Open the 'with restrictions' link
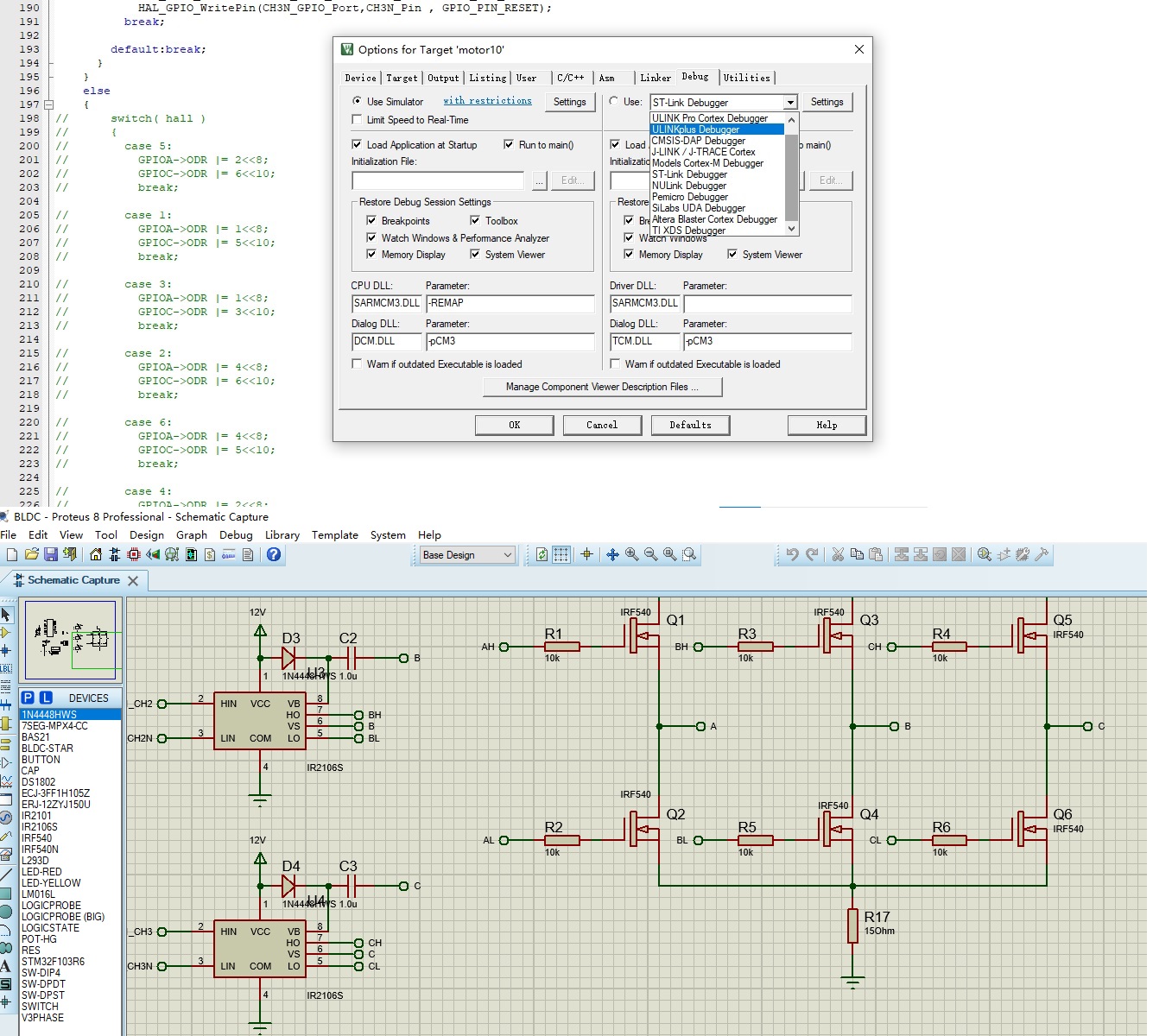This screenshot has height=1036, width=1153. click(488, 101)
